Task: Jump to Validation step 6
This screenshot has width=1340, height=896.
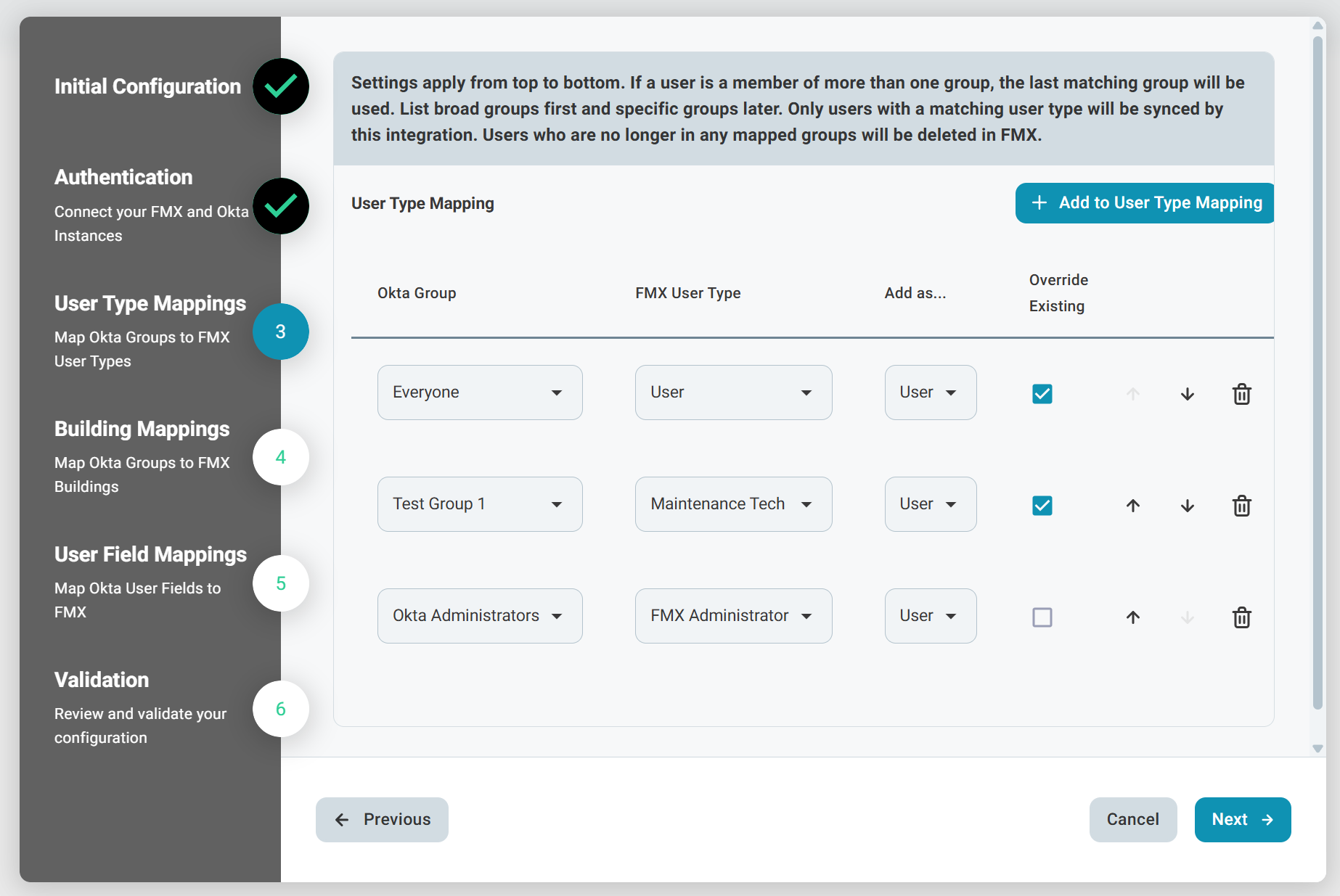Action: [281, 709]
